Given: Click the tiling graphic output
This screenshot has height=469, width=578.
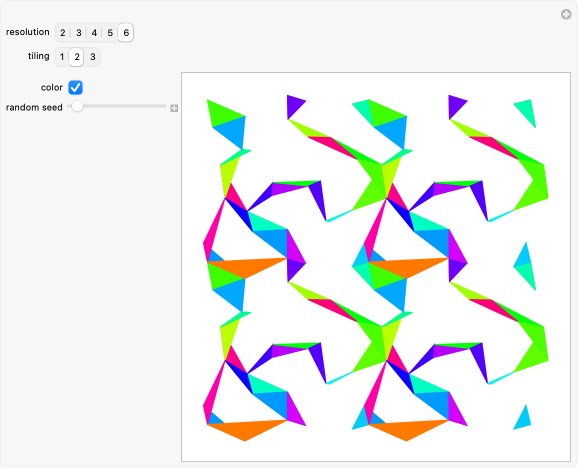Looking at the screenshot, I should click(x=376, y=267).
